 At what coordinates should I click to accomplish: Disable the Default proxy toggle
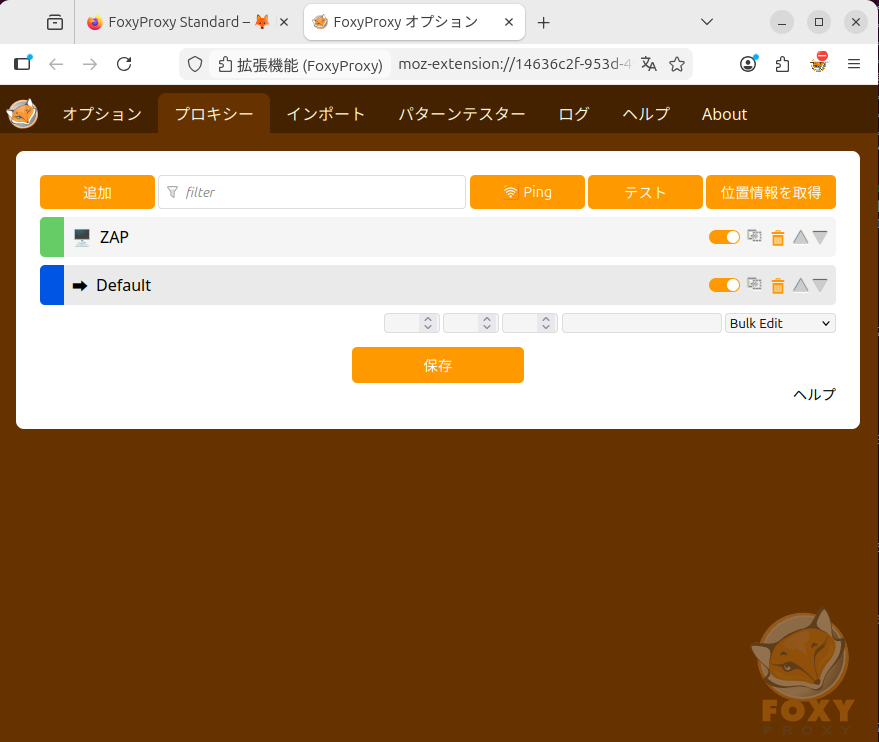(x=724, y=285)
